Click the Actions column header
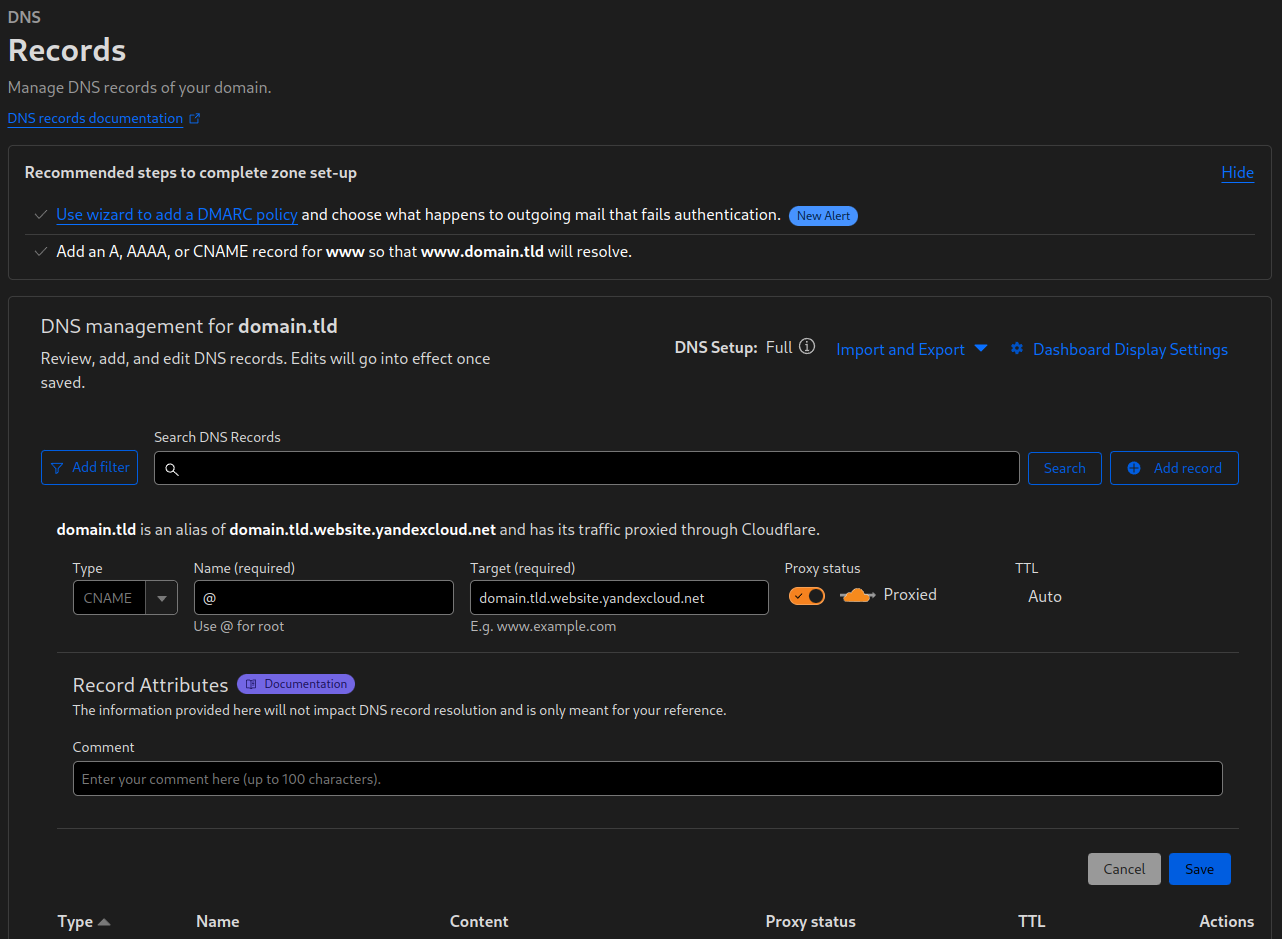The image size is (1282, 939). click(1227, 922)
